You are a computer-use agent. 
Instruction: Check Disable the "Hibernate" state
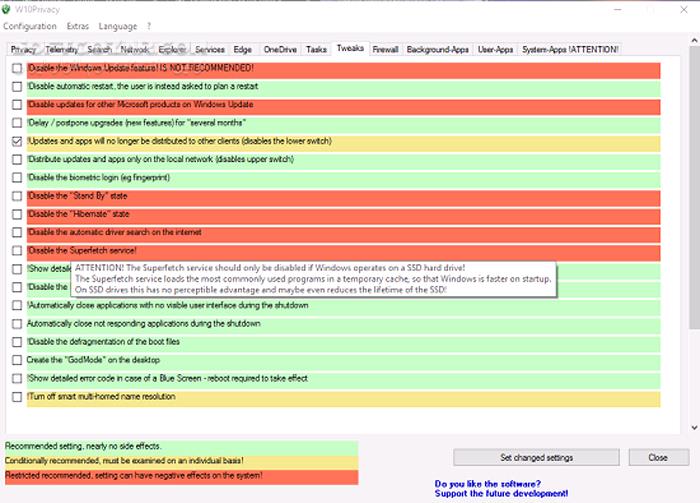pyautogui.click(x=17, y=214)
